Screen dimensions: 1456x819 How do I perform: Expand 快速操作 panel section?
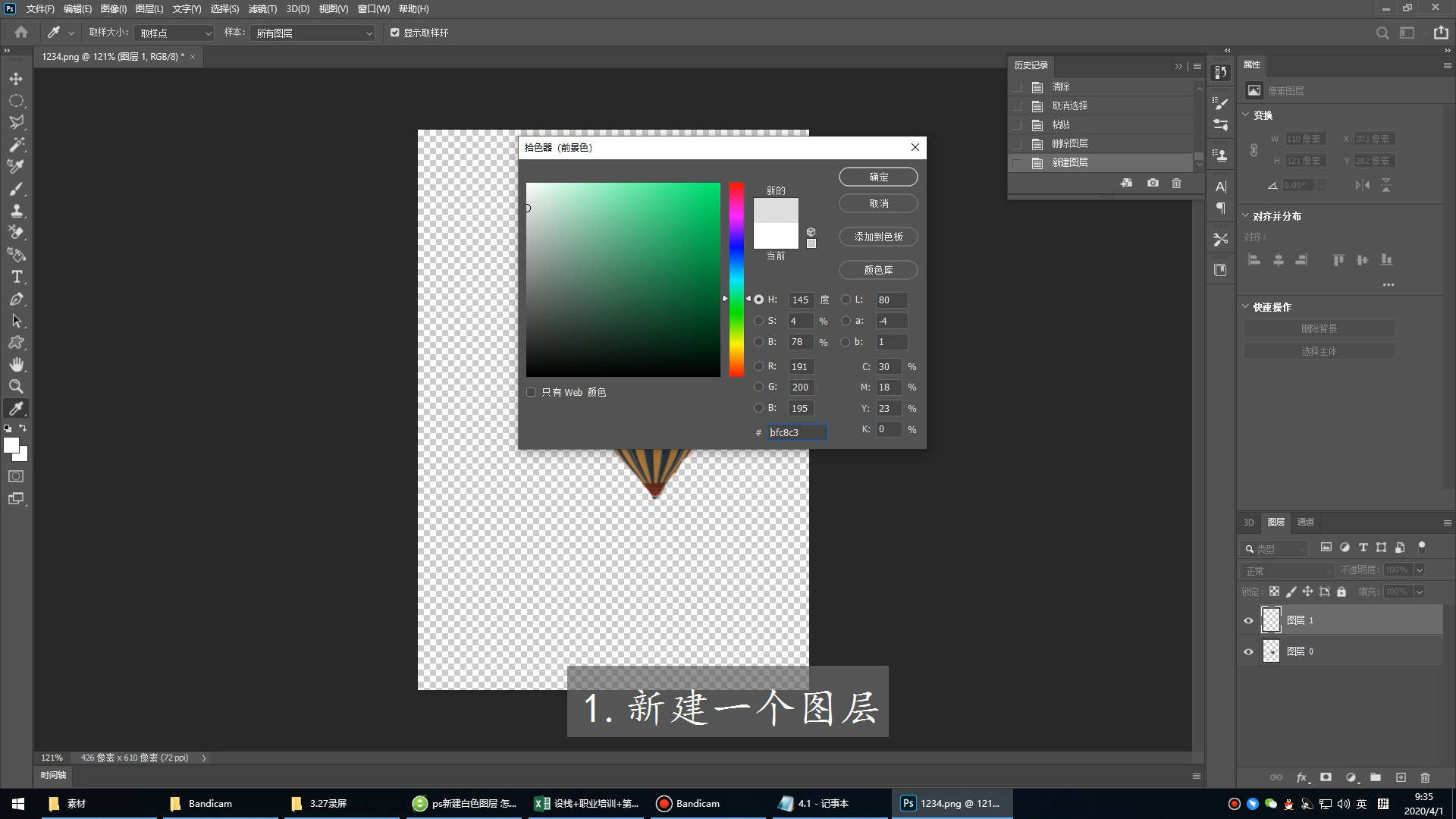pyautogui.click(x=1247, y=307)
